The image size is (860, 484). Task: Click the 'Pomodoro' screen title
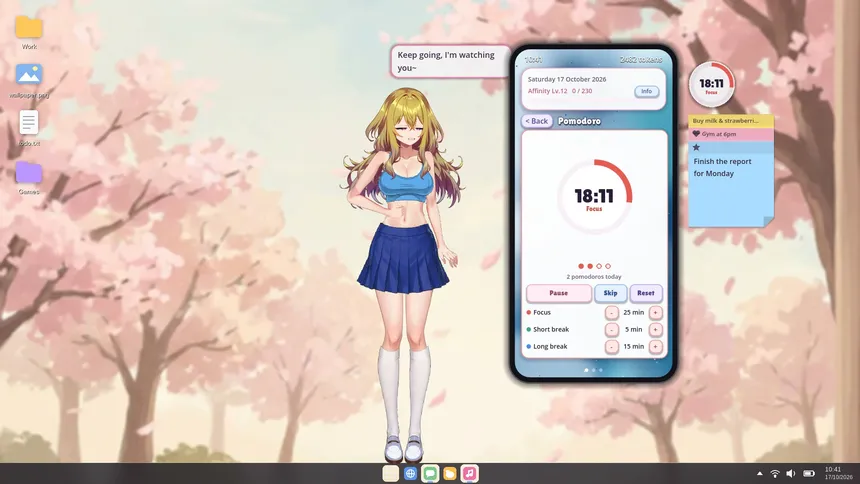(x=579, y=121)
